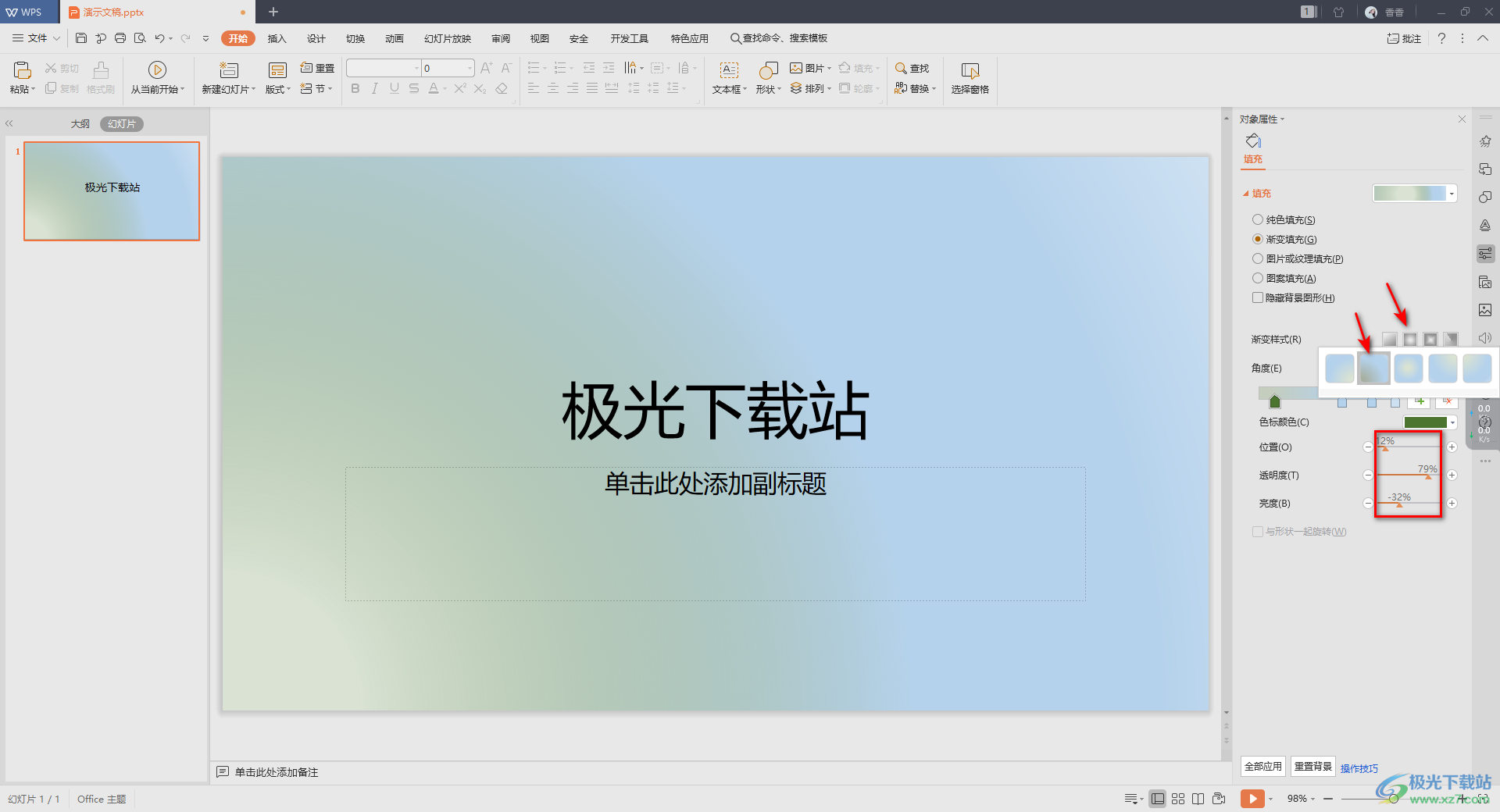Screen dimensions: 1500x812
Task: Open Print Preview from quick toolbar
Action: [140, 38]
